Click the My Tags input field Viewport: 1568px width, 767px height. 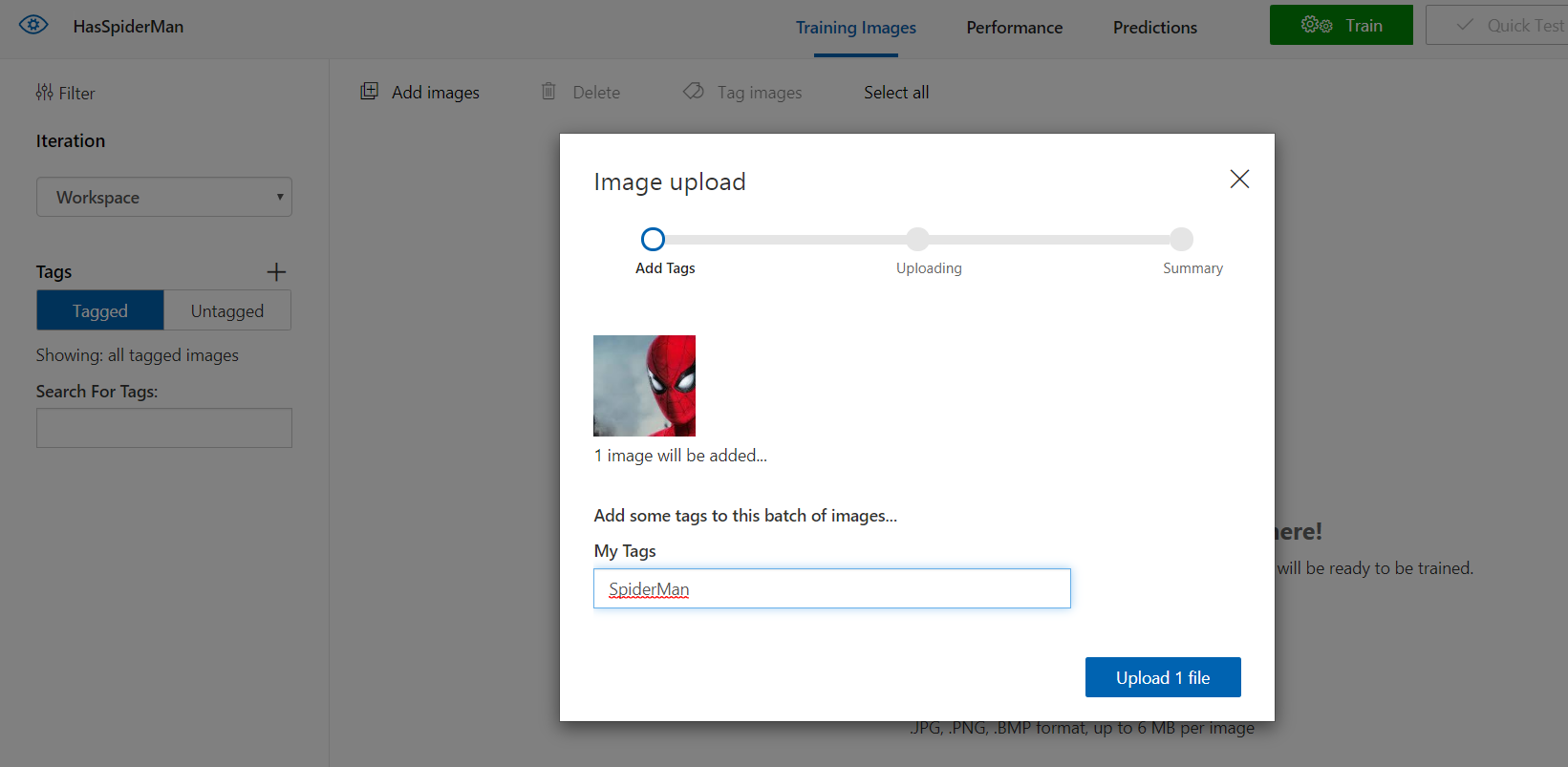[831, 589]
